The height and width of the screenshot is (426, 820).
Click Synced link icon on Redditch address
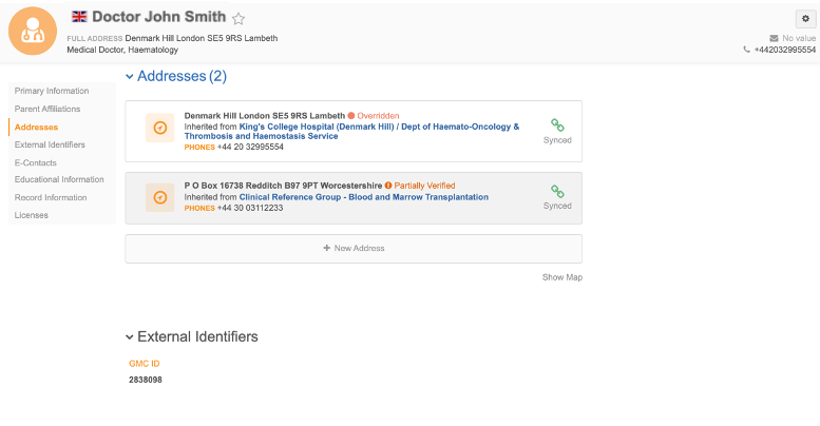pos(557,191)
